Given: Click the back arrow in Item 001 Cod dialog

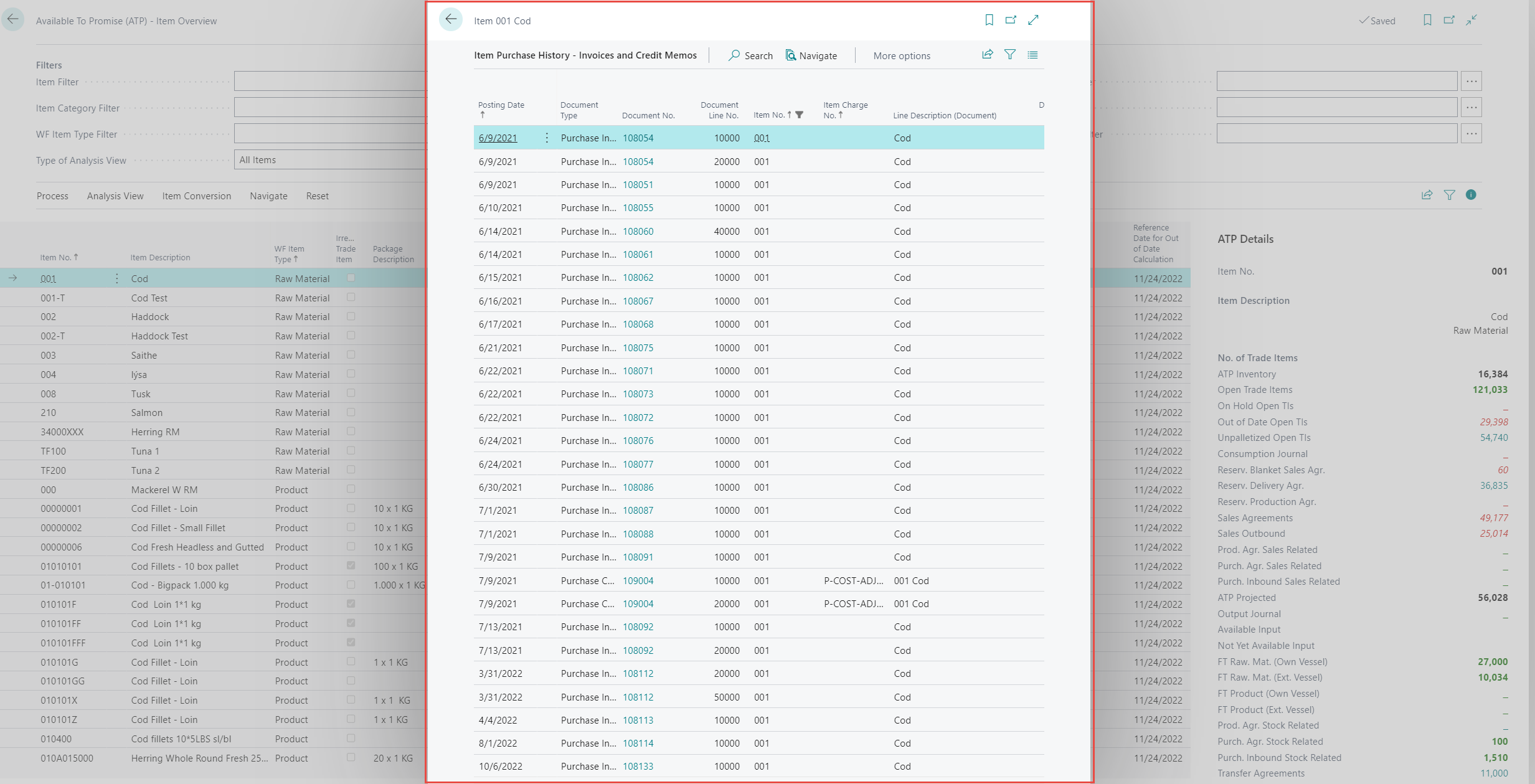Looking at the screenshot, I should pyautogui.click(x=451, y=20).
